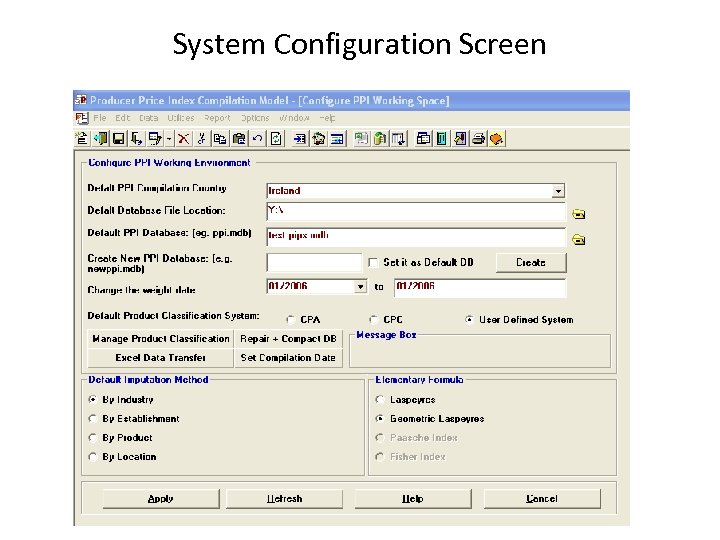Open the Options menu
This screenshot has height=540, width=720.
pos(255,118)
